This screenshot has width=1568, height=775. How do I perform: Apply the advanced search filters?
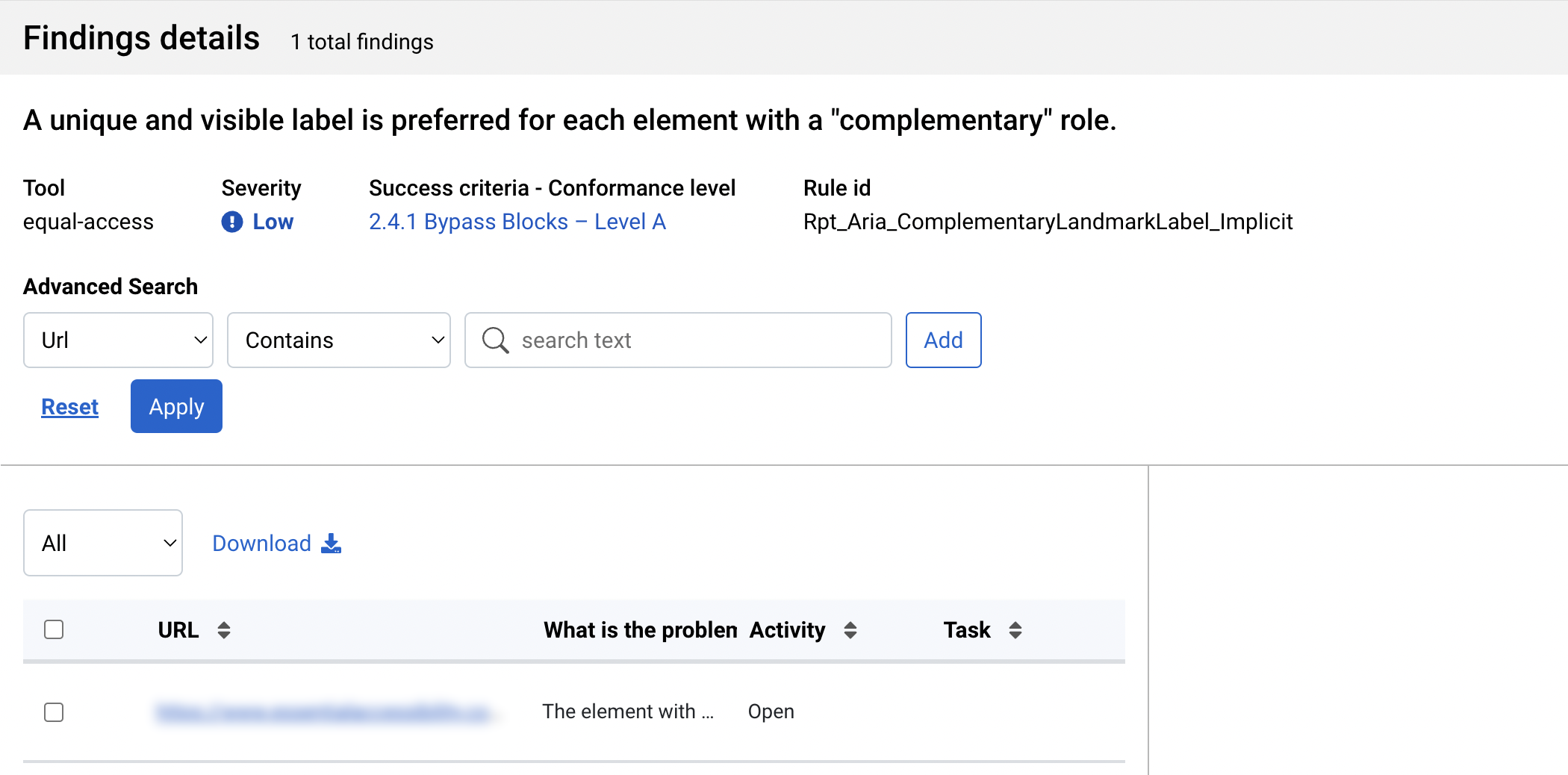(176, 406)
